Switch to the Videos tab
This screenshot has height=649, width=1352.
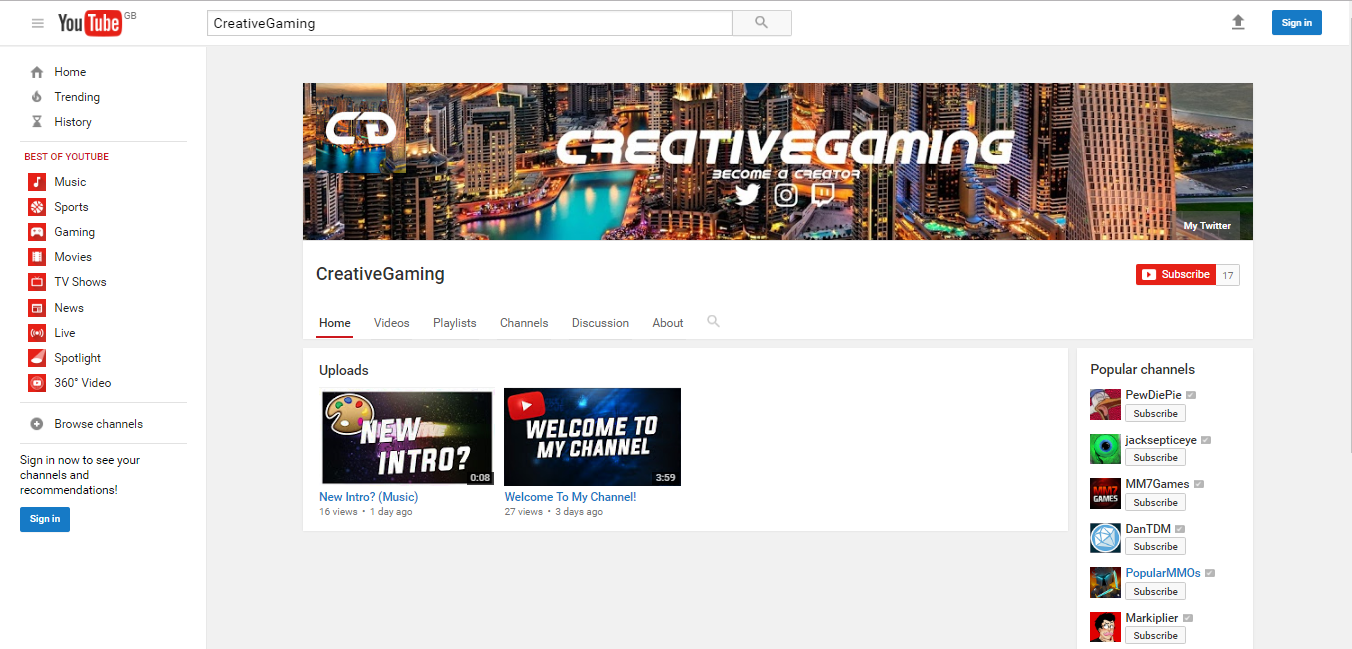coord(392,323)
